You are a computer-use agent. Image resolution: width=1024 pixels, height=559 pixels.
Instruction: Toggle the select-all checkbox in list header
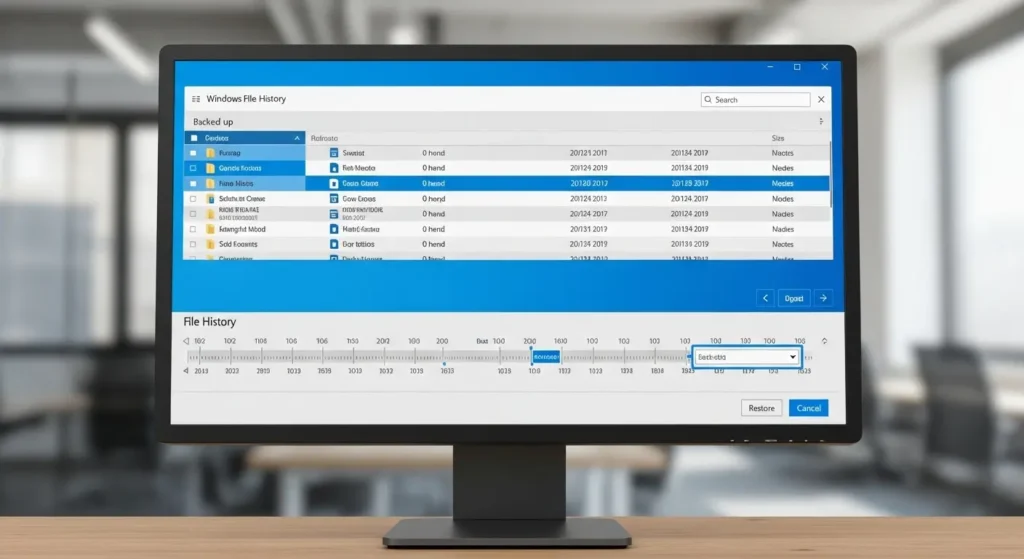[194, 138]
